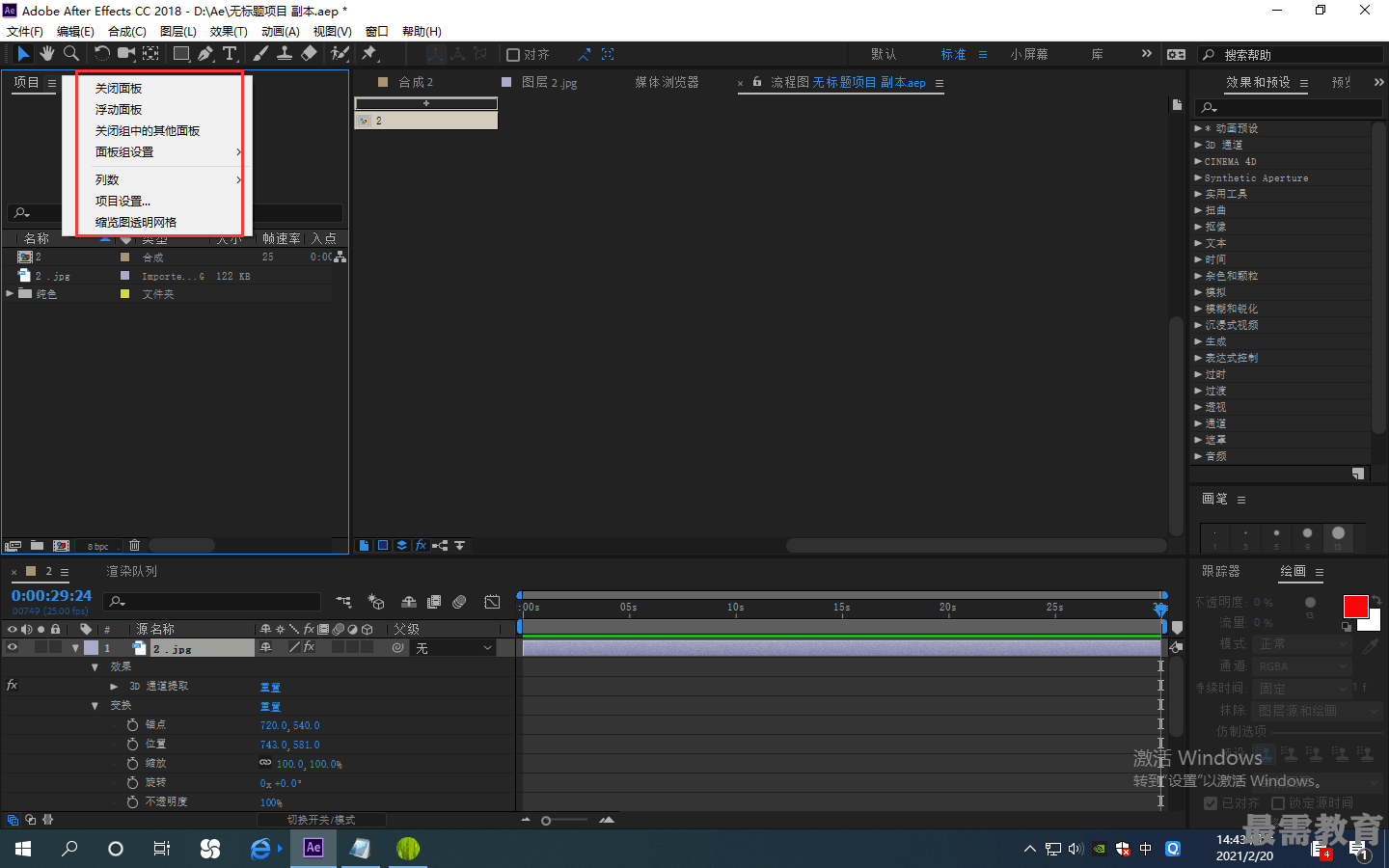The image size is (1389, 868).
Task: Toggle 3D 通道提取 effect fx switch
Action: coord(13,686)
